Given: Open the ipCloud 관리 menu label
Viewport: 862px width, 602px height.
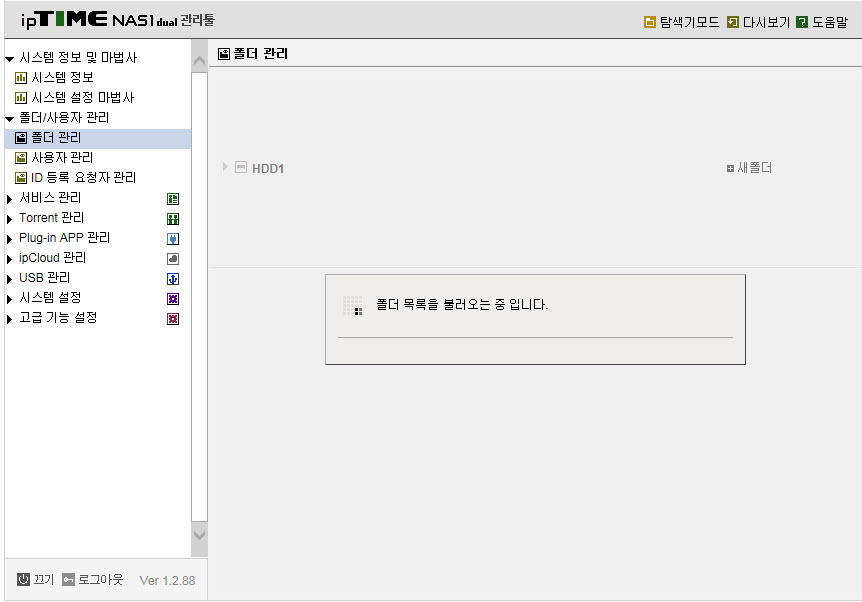Looking at the screenshot, I should (52, 258).
